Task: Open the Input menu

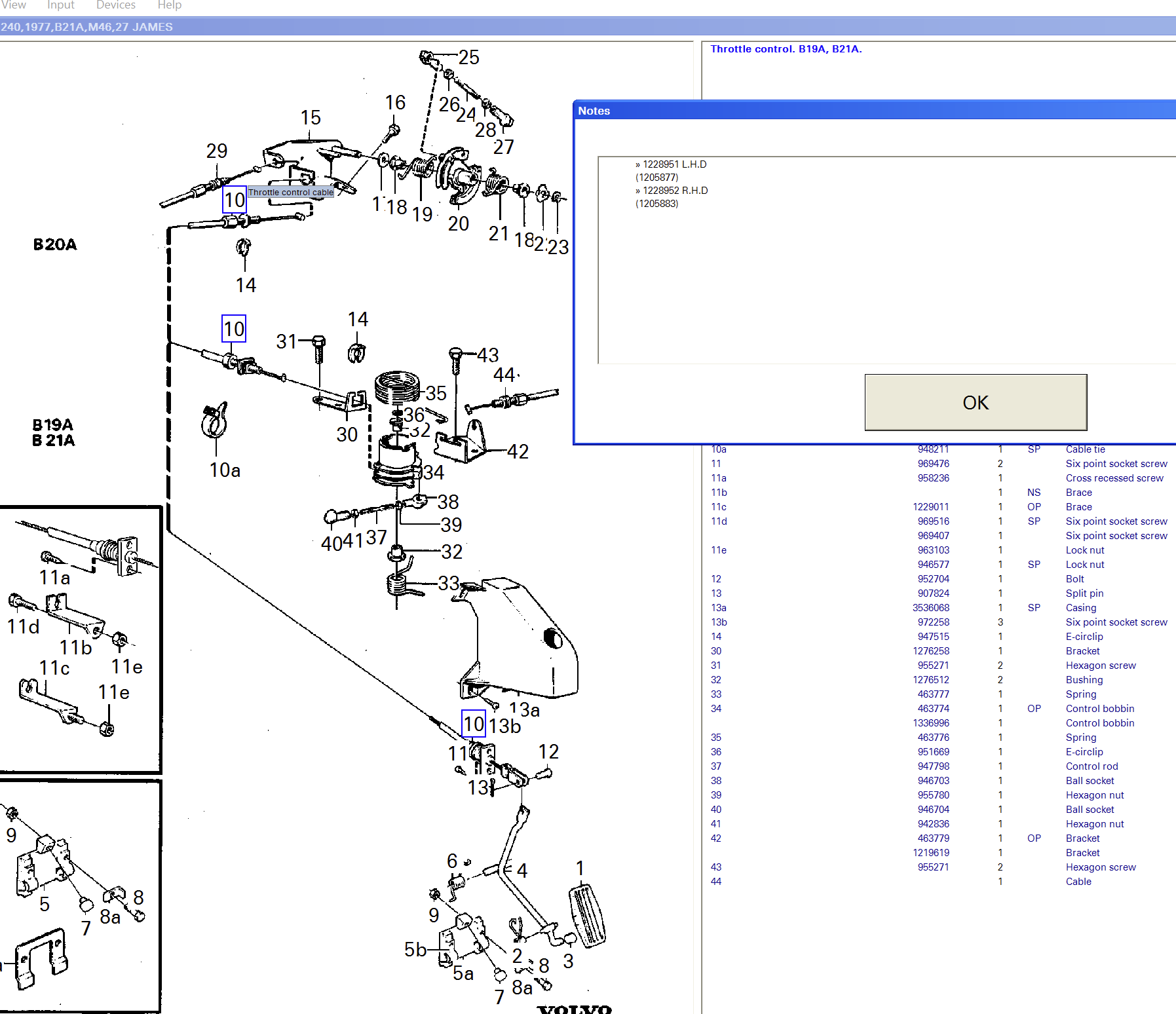Action: [61, 5]
